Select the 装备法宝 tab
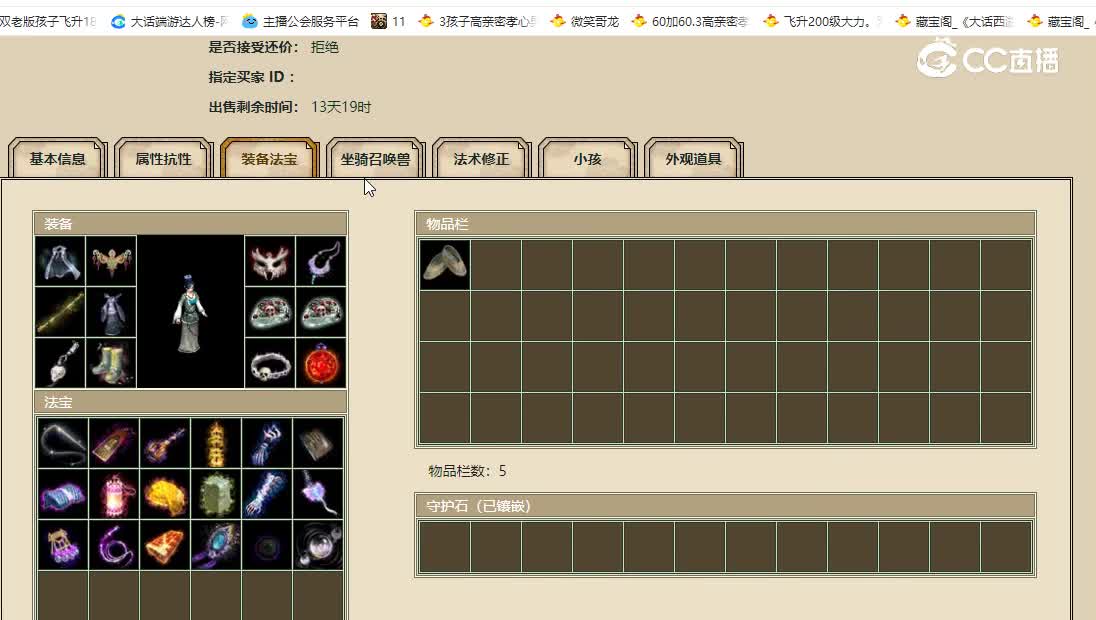The width and height of the screenshot is (1096, 620). pos(269,159)
